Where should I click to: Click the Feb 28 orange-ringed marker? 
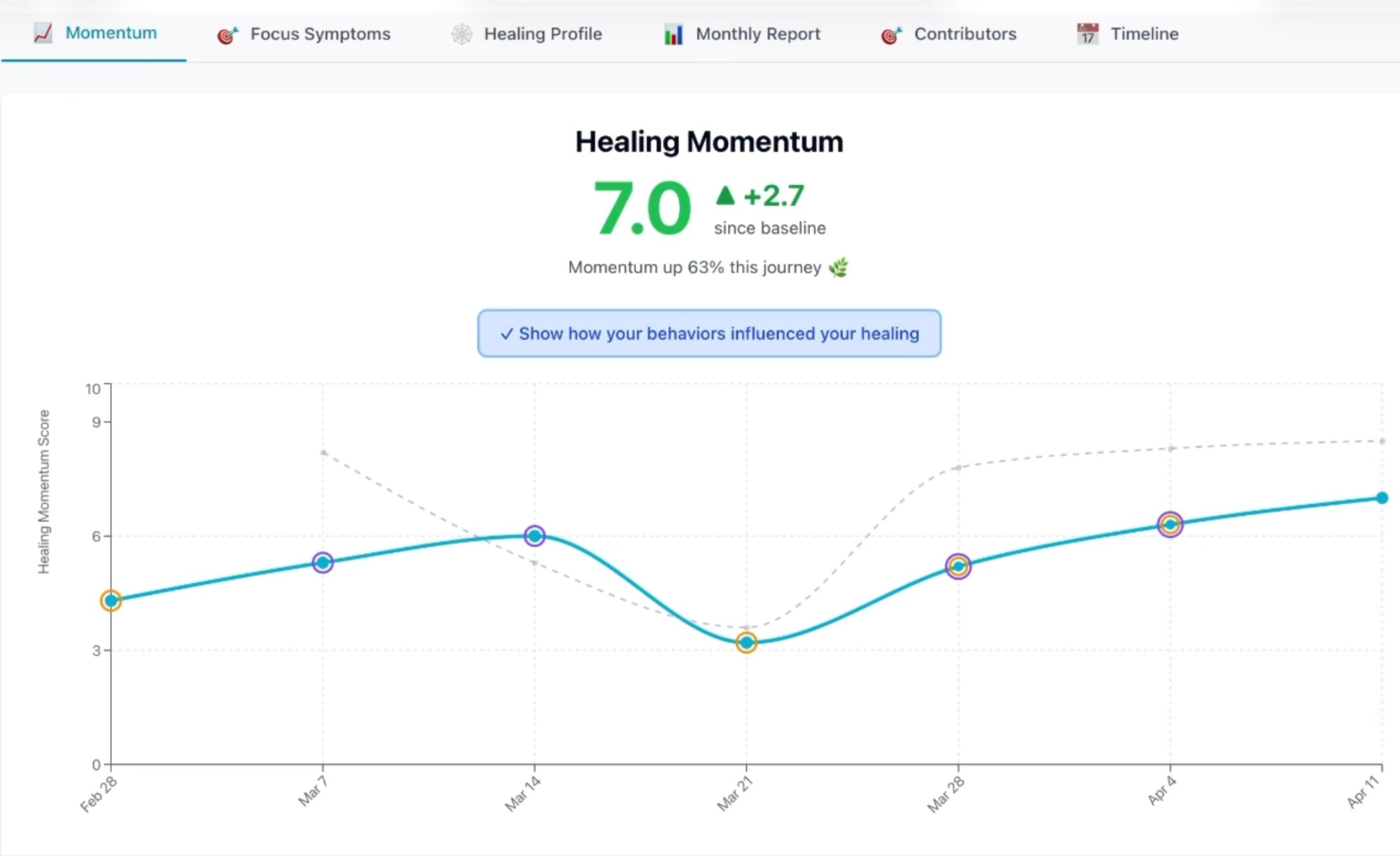coord(111,601)
